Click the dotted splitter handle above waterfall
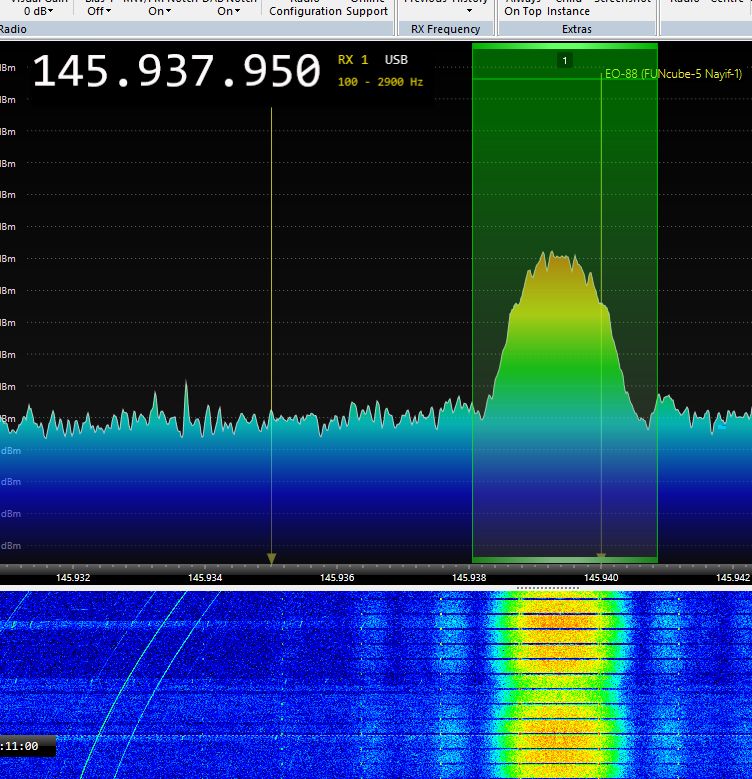 pyautogui.click(x=548, y=588)
